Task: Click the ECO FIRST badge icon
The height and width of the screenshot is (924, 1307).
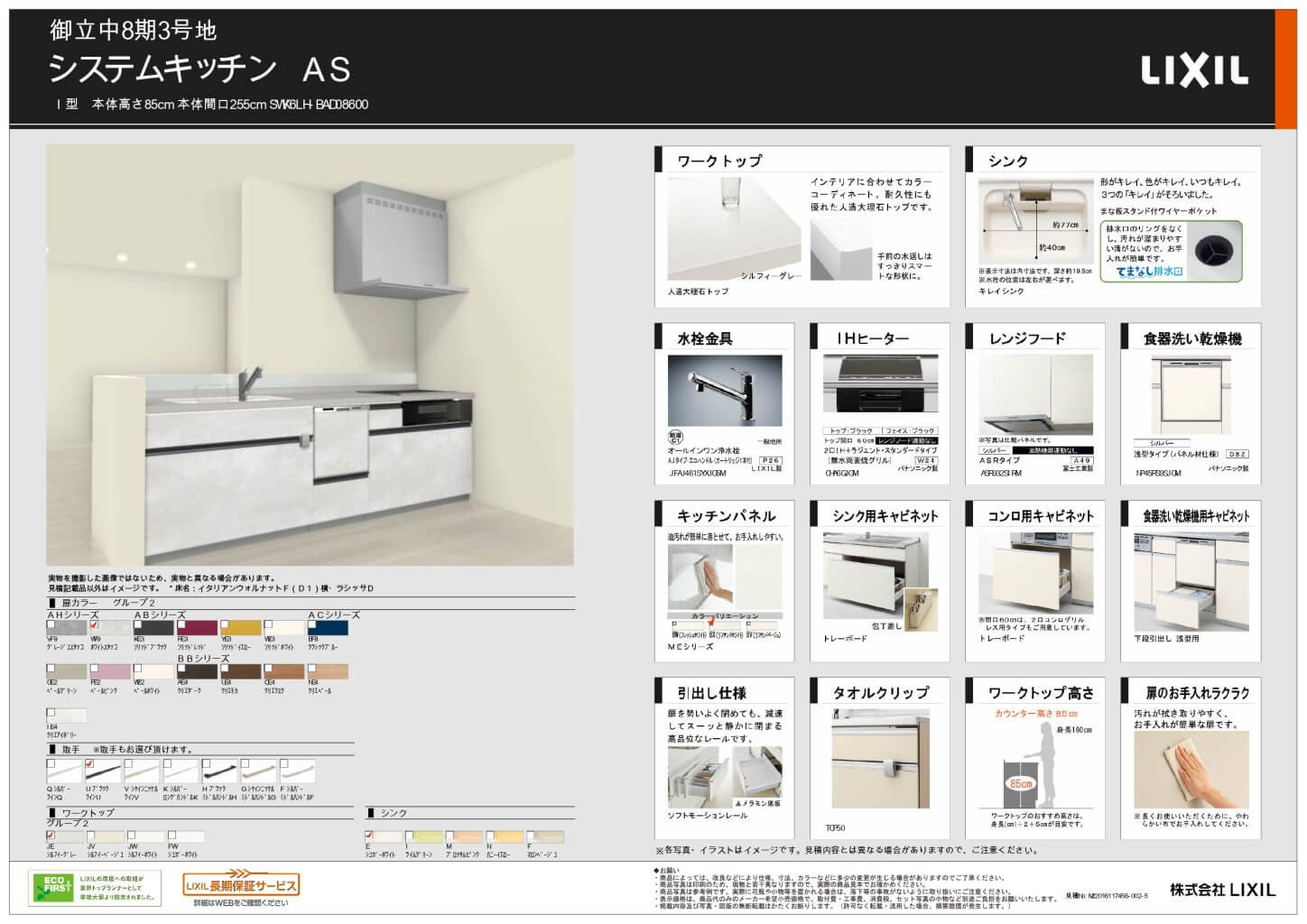Action: pos(51,887)
